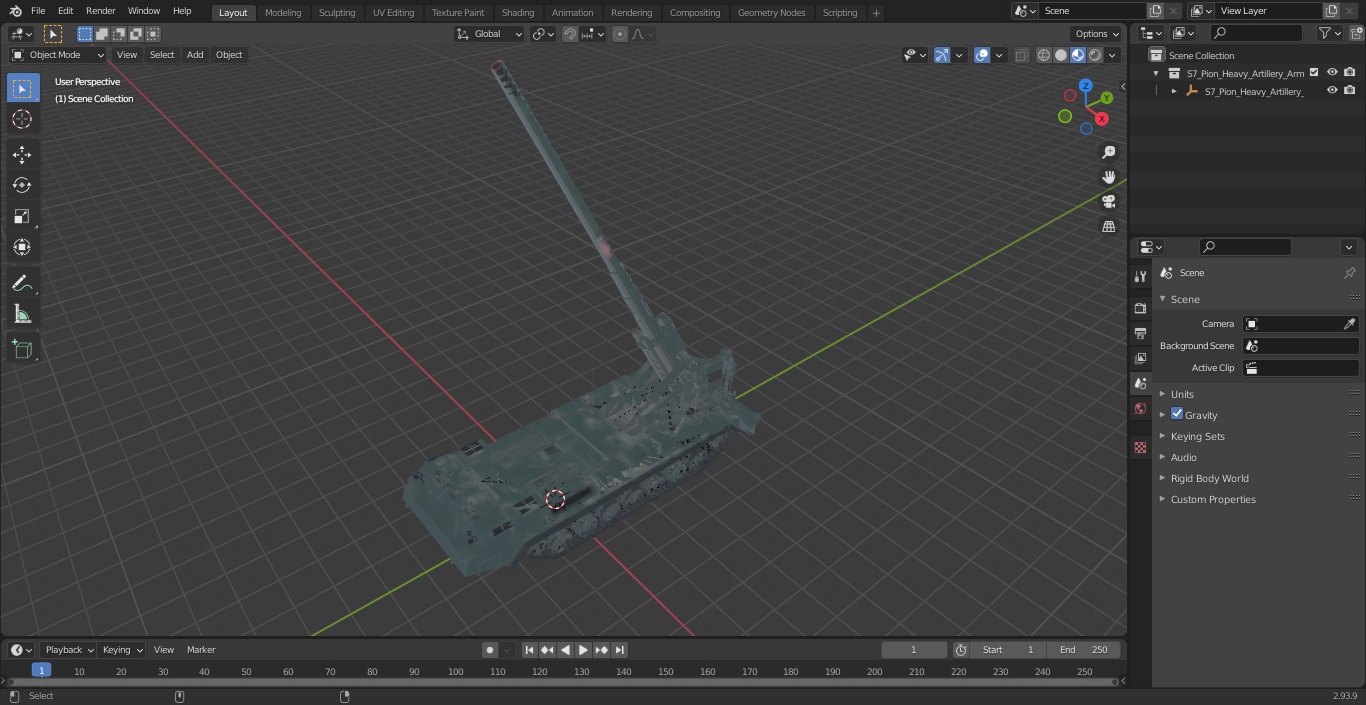Click the zoom magnifier viewport gizmo

(x=1108, y=152)
